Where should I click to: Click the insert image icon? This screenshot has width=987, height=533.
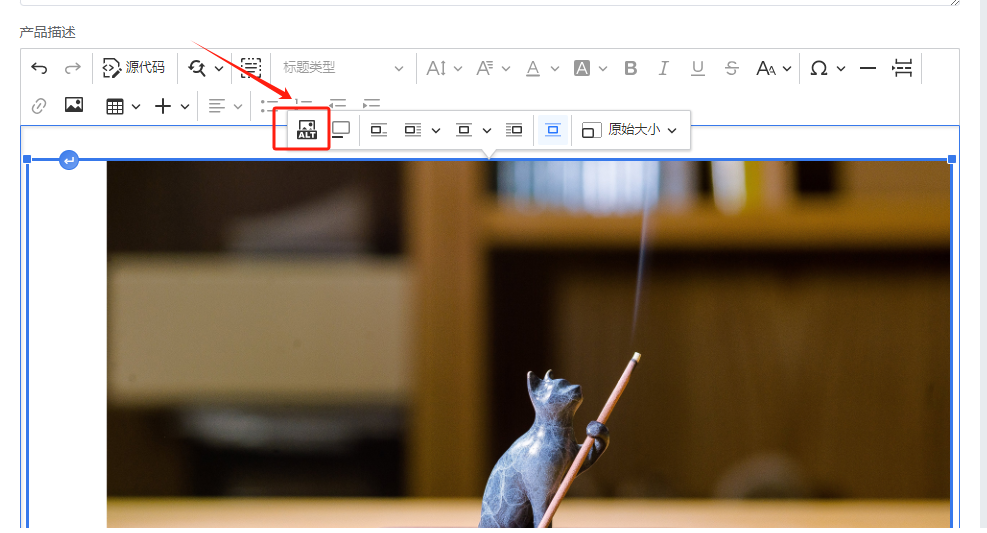[74, 105]
